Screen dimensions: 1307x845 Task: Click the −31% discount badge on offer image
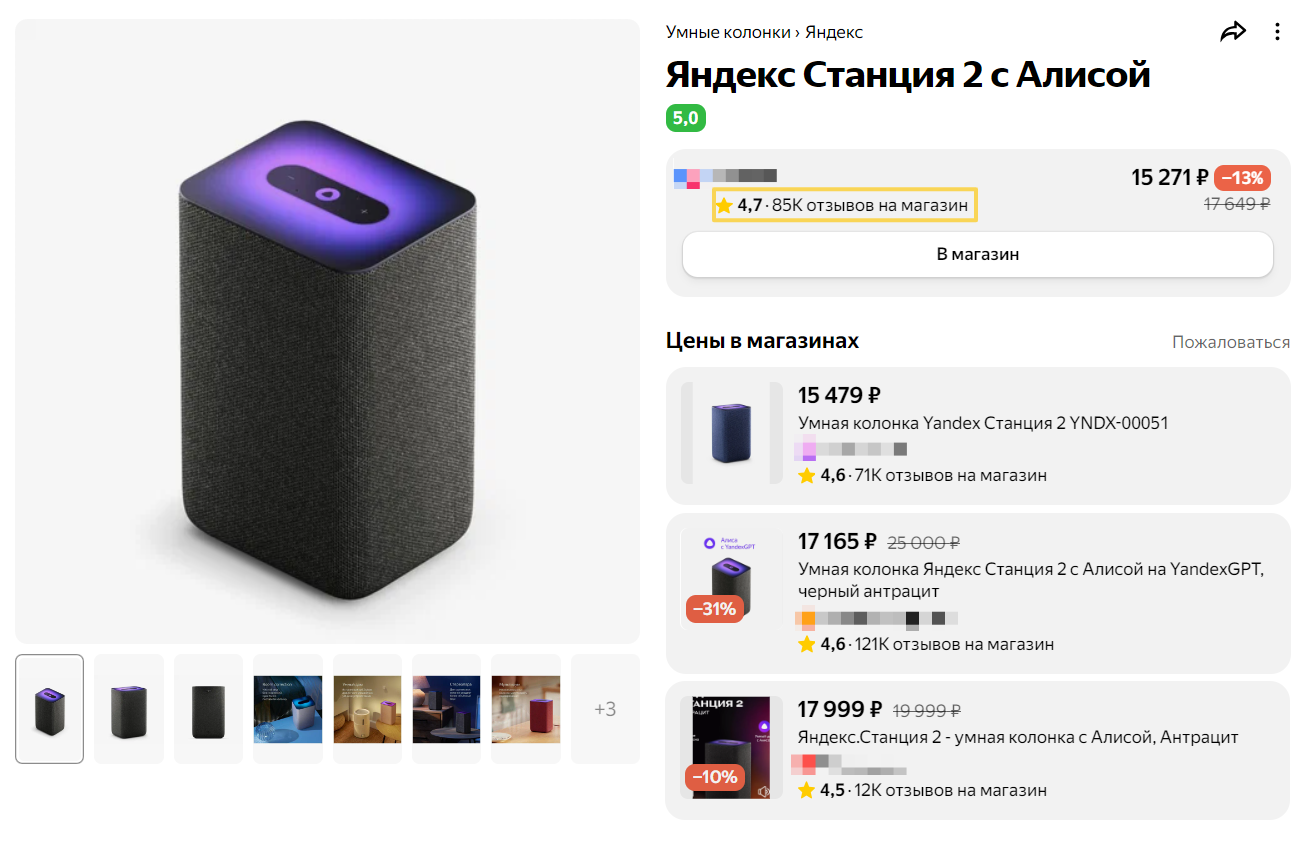point(714,608)
